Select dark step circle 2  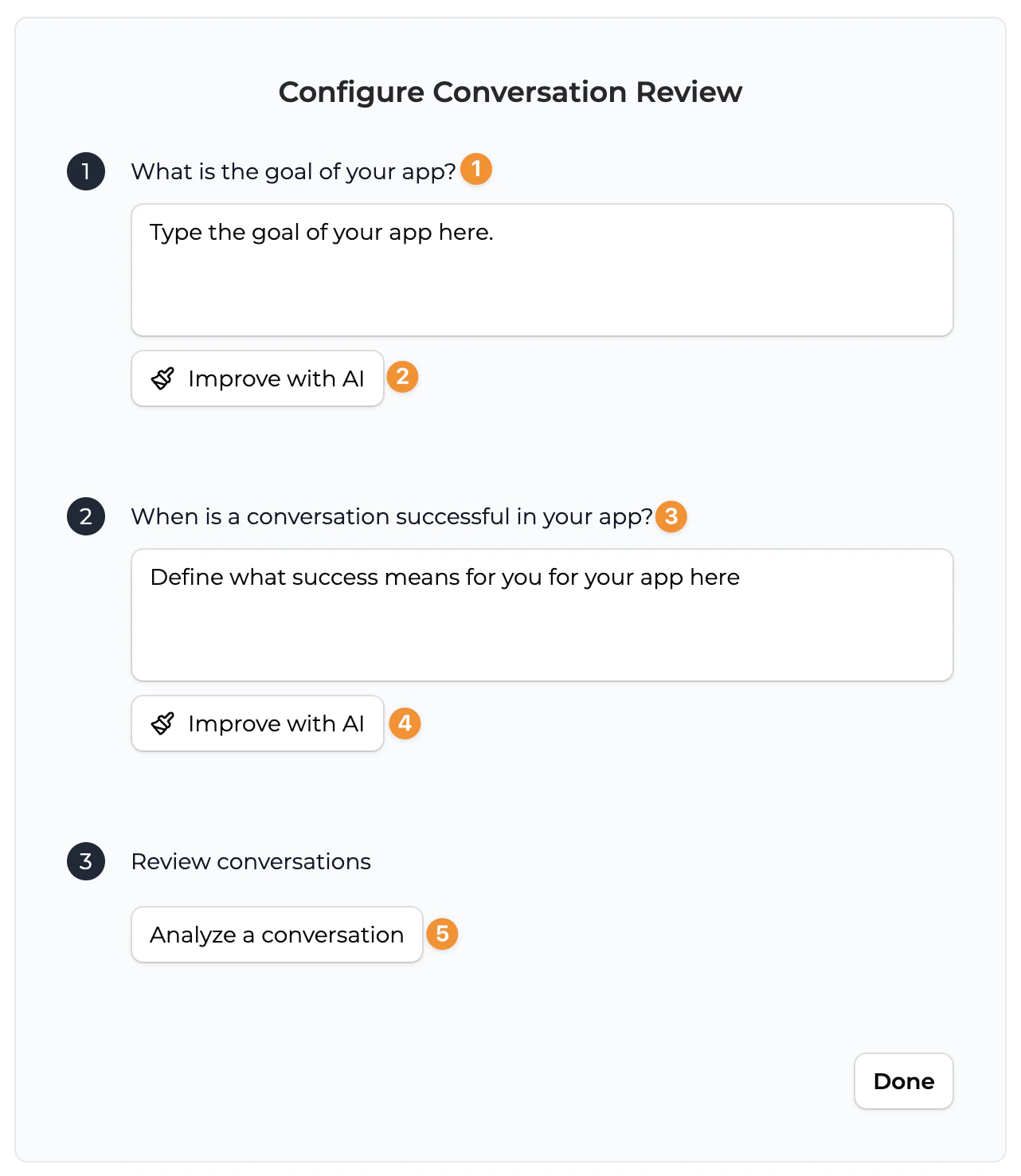coord(85,515)
